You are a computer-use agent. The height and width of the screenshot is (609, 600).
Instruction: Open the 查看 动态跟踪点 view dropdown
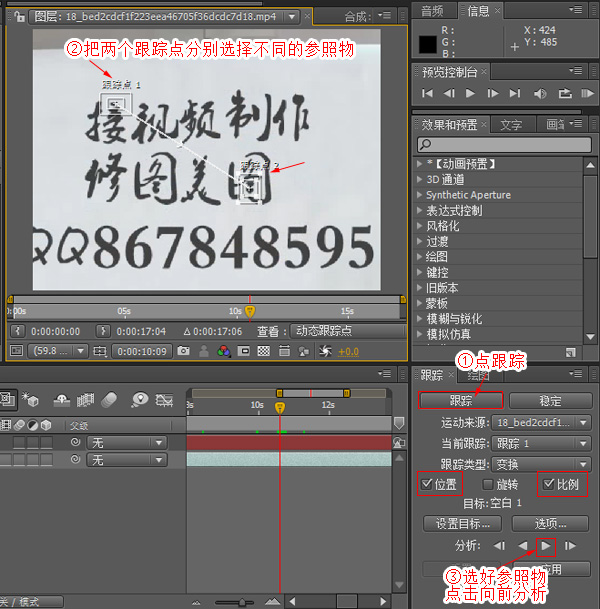pyautogui.click(x=348, y=331)
